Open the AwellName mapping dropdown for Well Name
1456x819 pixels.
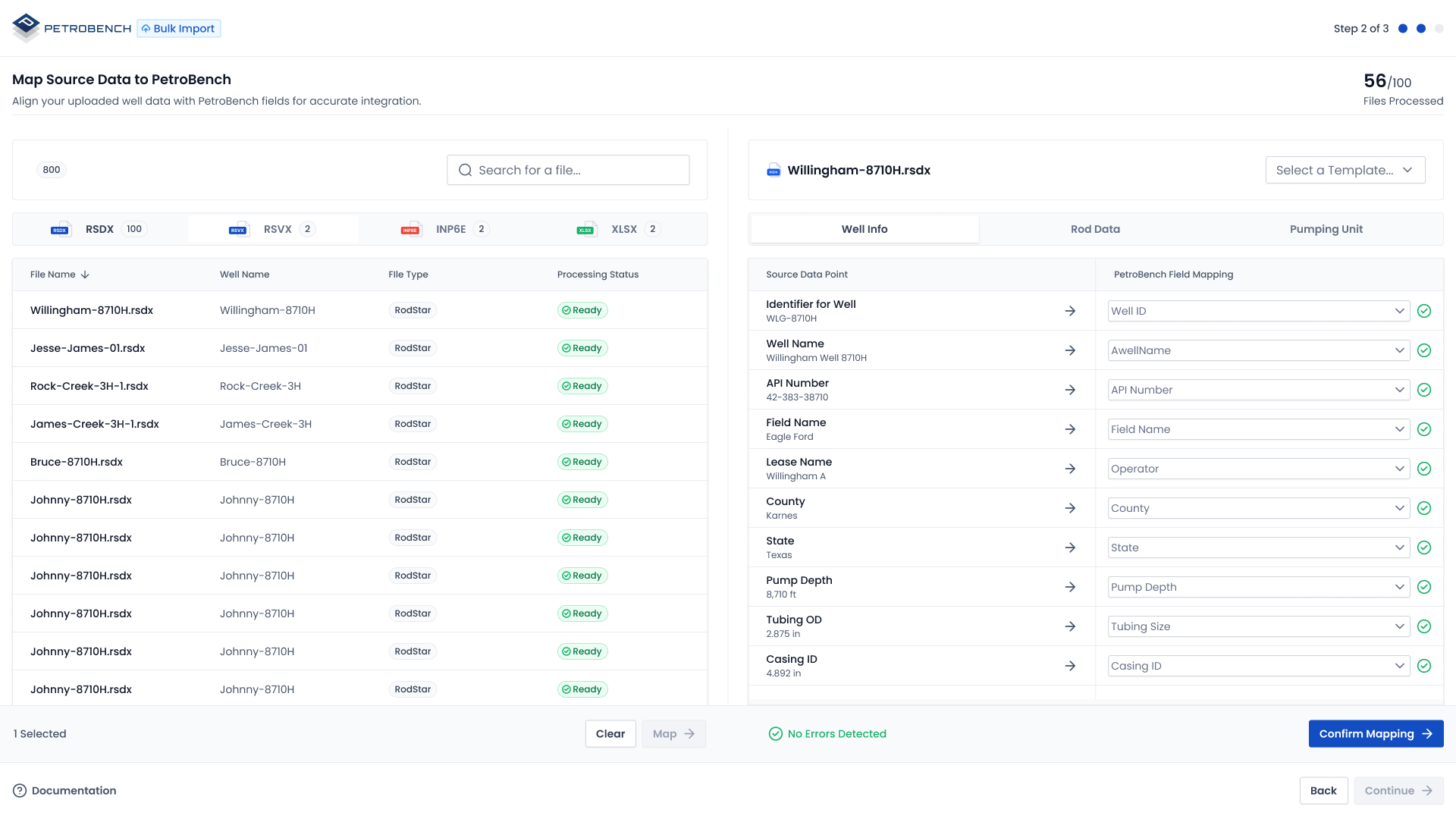[1257, 350]
